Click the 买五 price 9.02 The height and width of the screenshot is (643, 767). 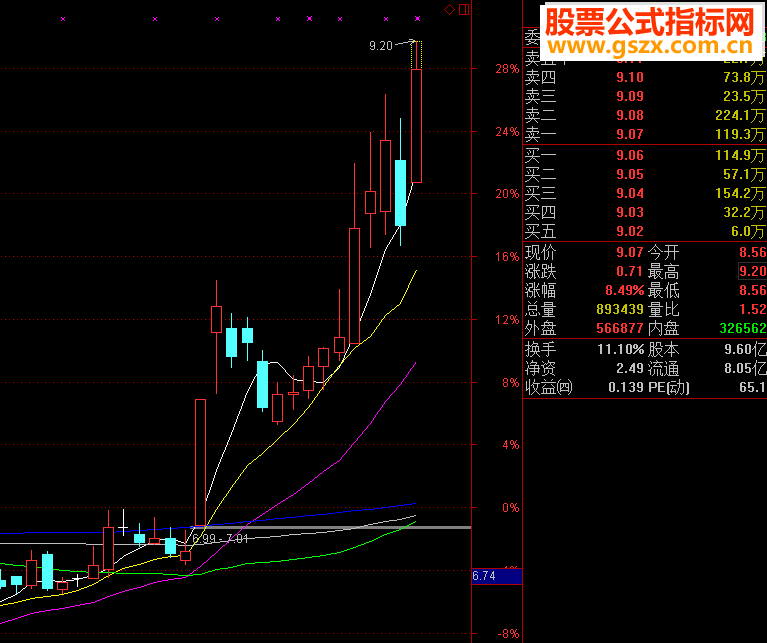(630, 231)
